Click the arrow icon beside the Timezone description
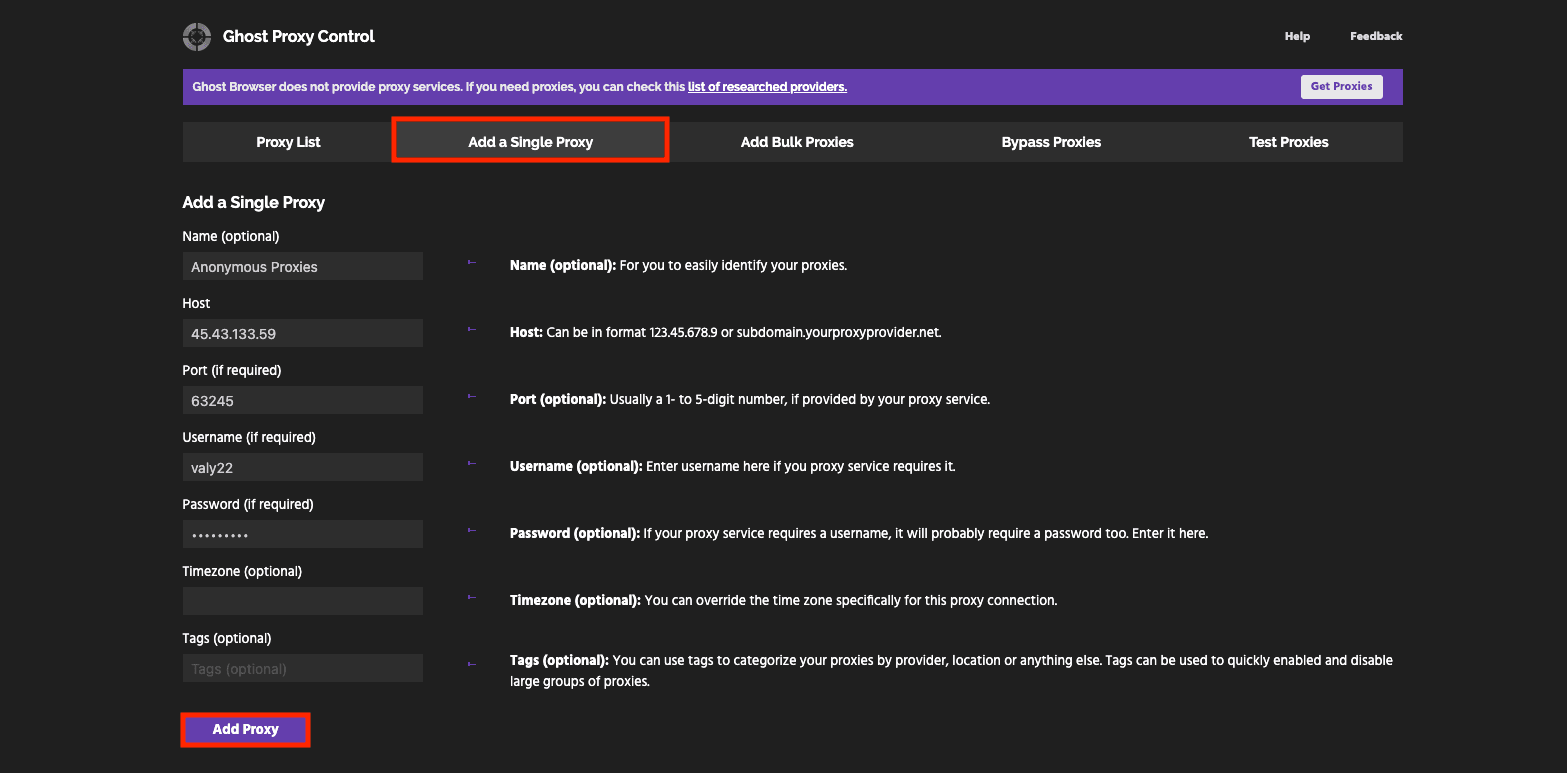Image resolution: width=1567 pixels, height=773 pixels. tap(471, 597)
